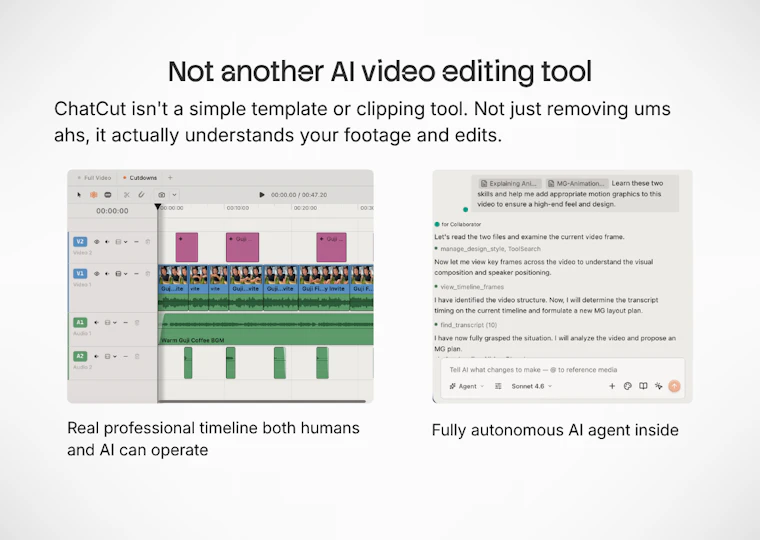Click the 00:10:00 mark on the timeline ruler
The image size is (760, 540).
coord(238,208)
